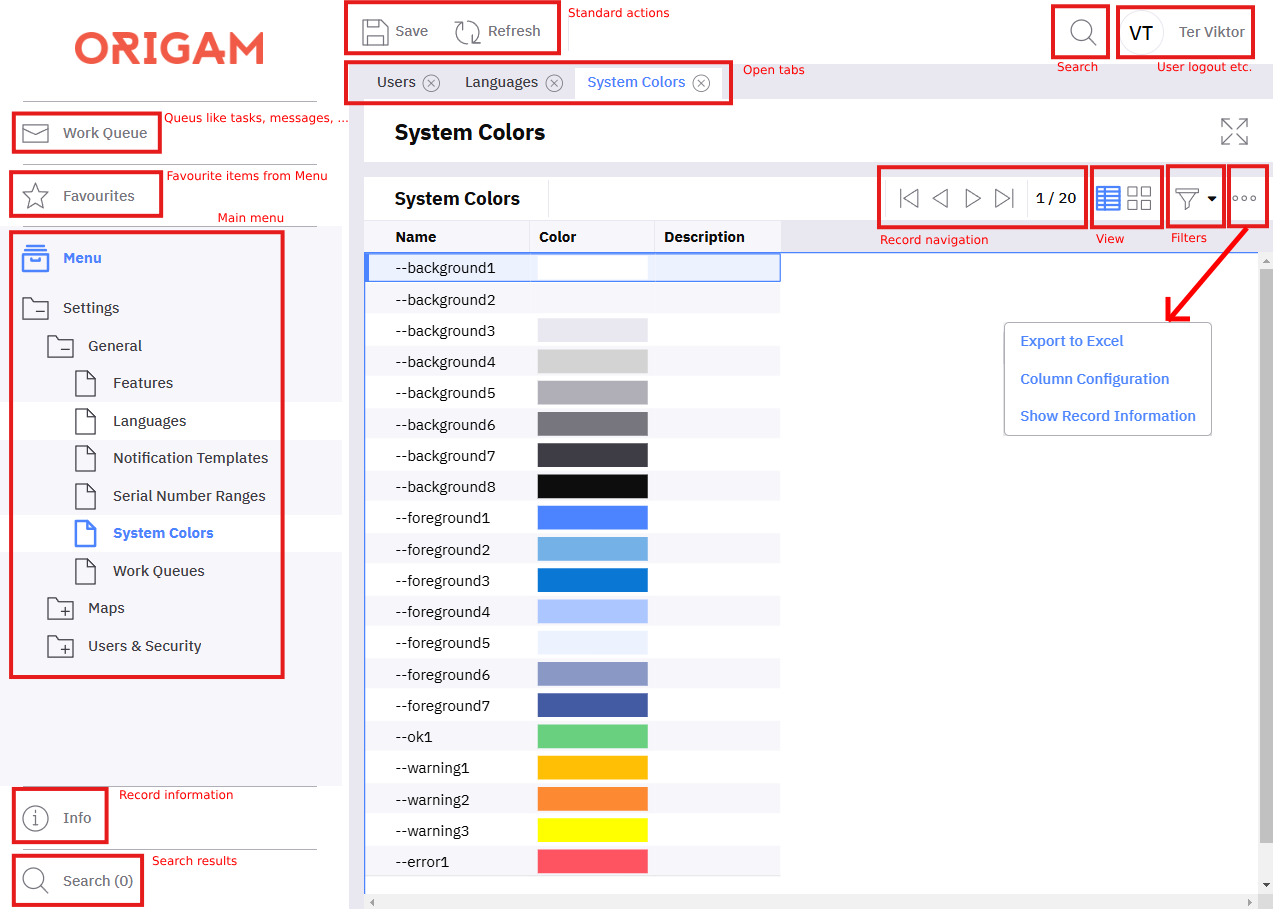
Task: Click the Favourites label
Action: 98,196
